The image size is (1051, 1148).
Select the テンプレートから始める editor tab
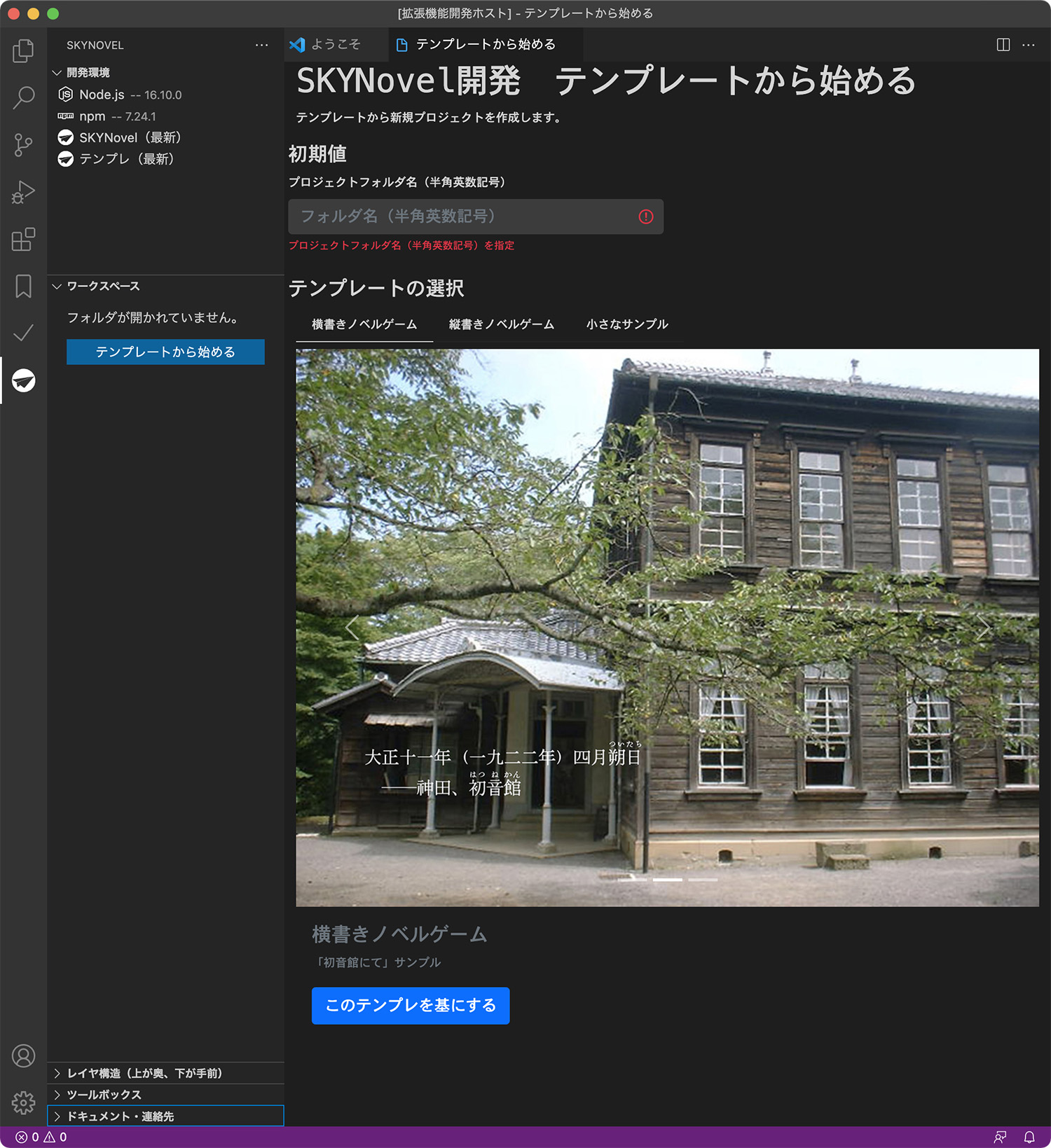click(x=486, y=45)
